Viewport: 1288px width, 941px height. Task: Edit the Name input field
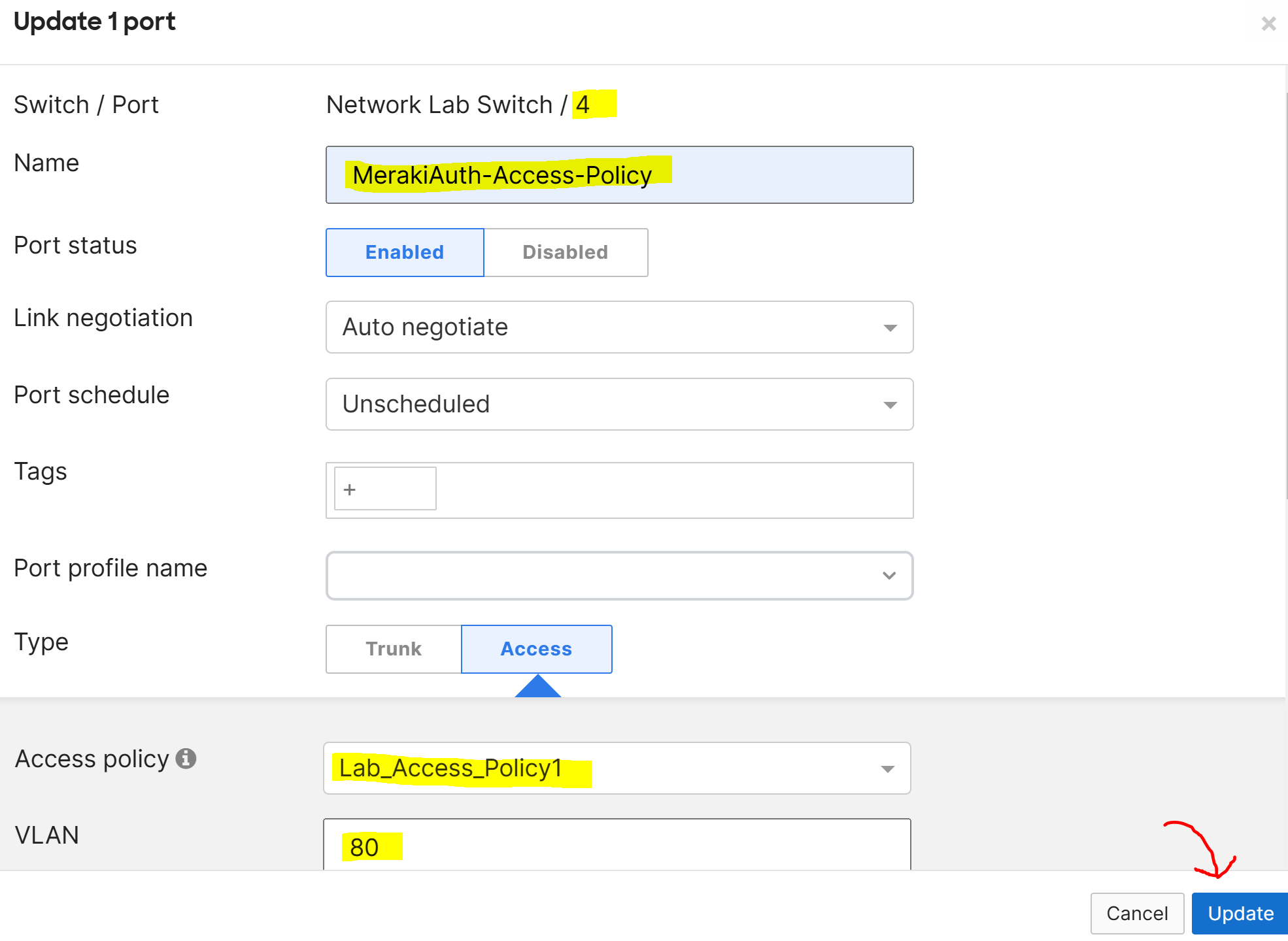click(619, 175)
